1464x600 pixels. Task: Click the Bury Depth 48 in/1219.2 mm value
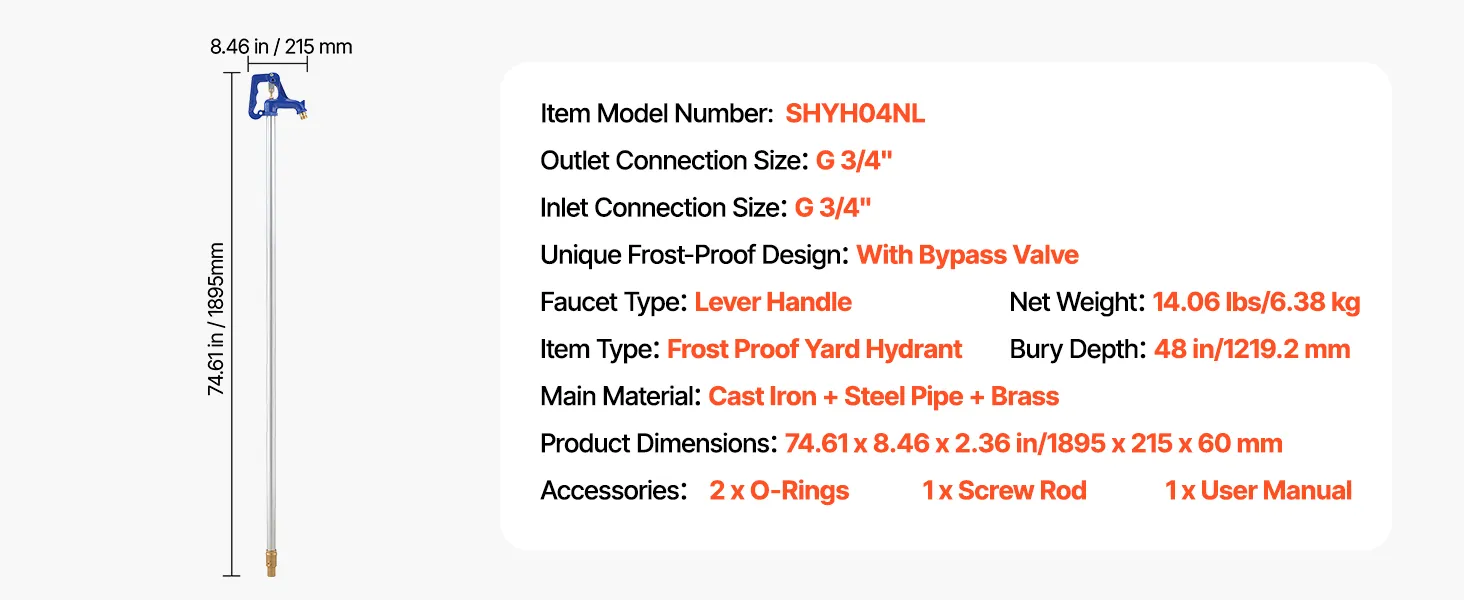point(1252,349)
